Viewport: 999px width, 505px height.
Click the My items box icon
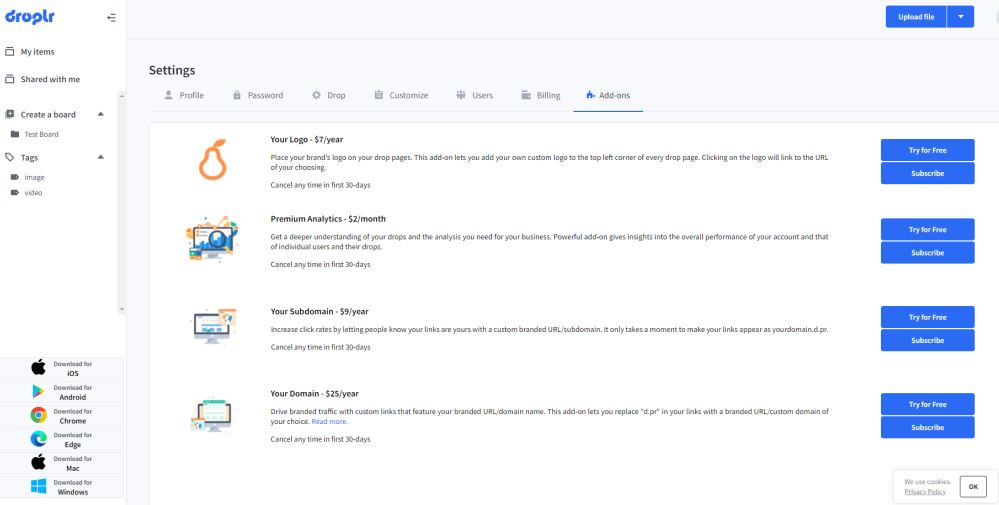10,52
